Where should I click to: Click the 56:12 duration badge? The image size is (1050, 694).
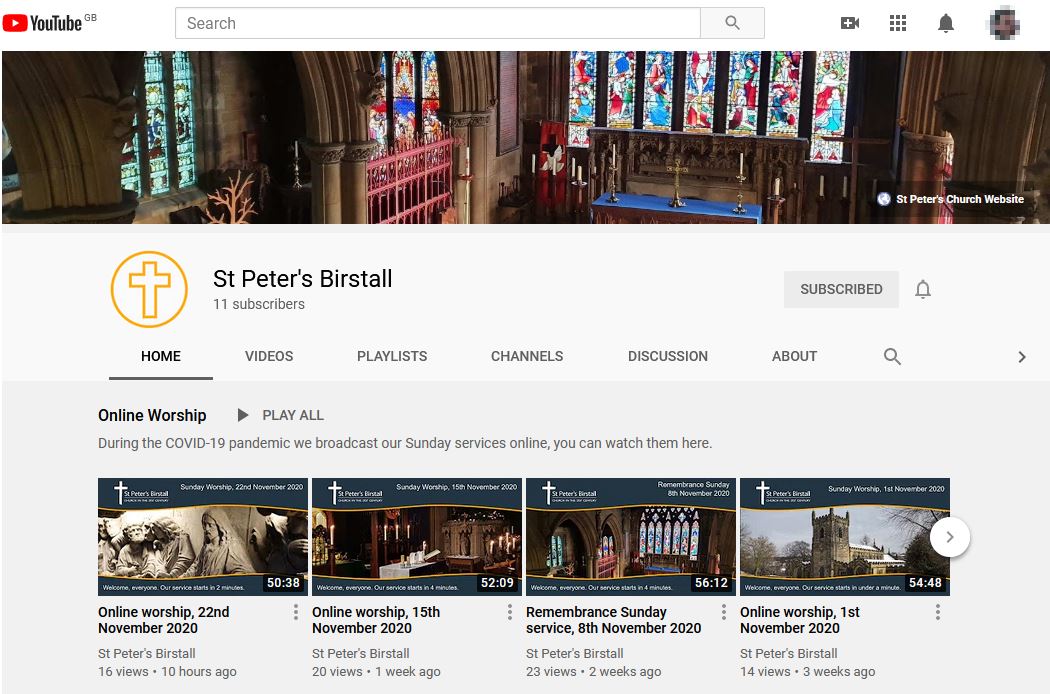711,583
